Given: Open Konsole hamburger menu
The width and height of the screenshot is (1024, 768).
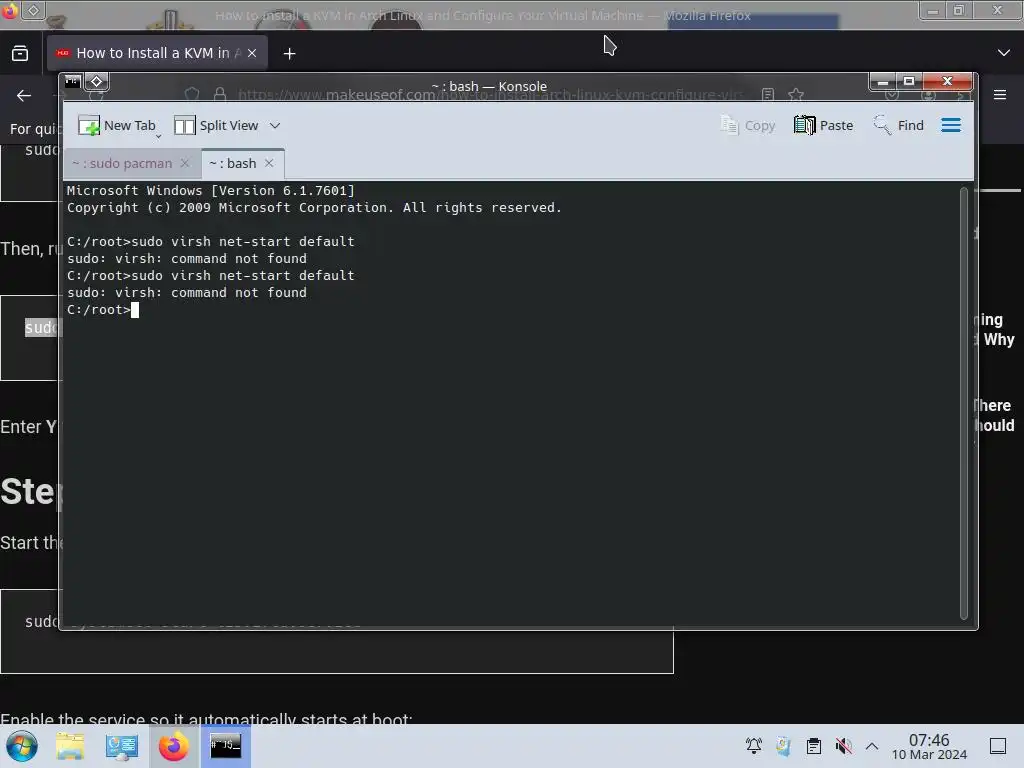Looking at the screenshot, I should click(951, 125).
